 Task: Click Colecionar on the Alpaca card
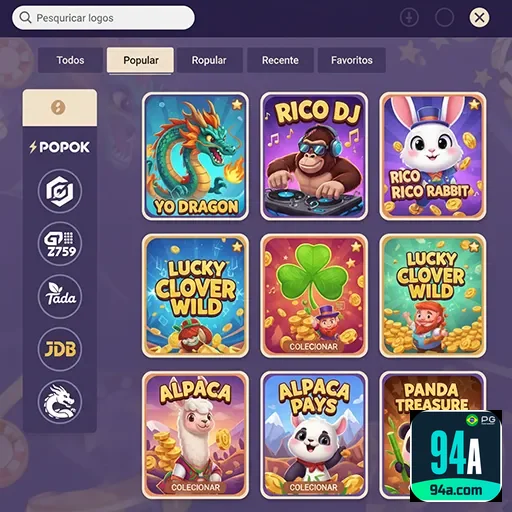pos(195,487)
